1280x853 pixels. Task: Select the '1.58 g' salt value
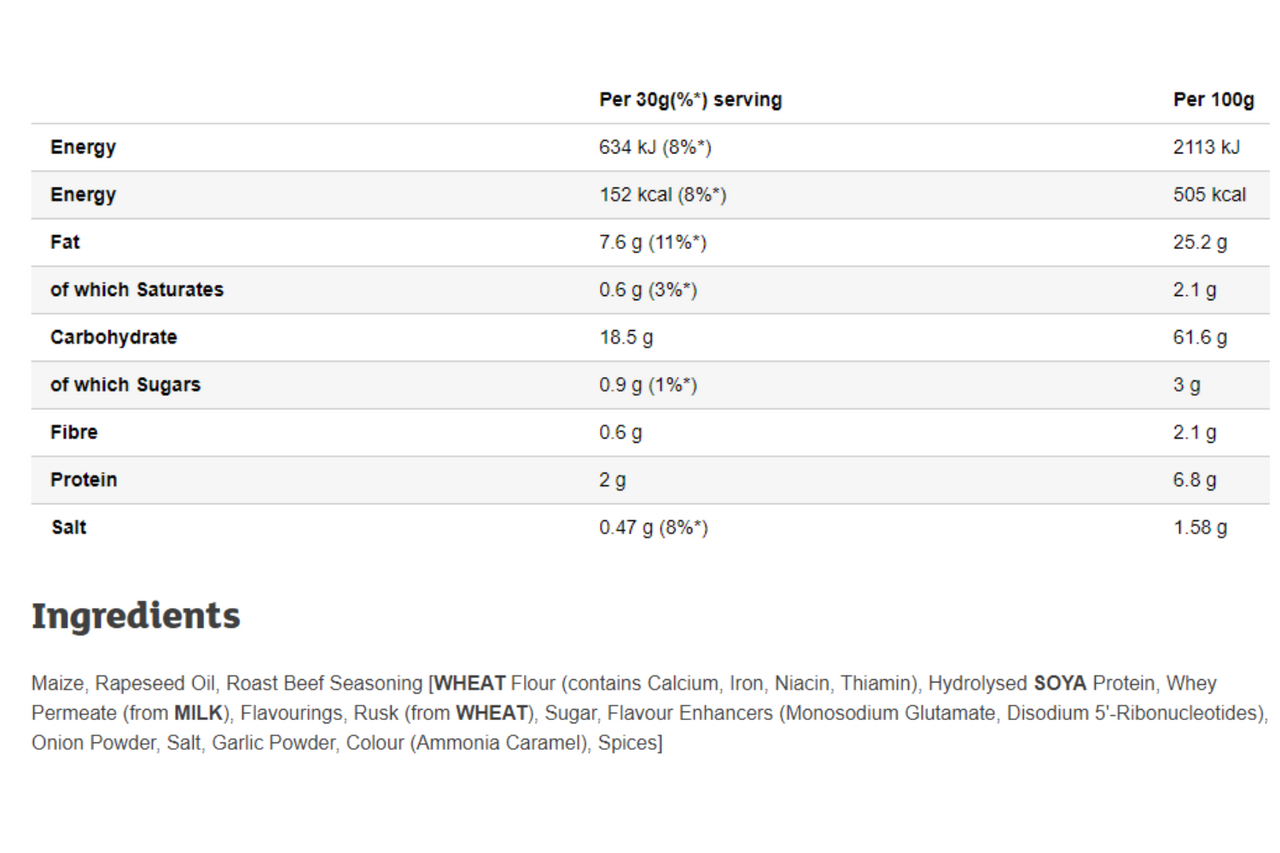(1200, 527)
